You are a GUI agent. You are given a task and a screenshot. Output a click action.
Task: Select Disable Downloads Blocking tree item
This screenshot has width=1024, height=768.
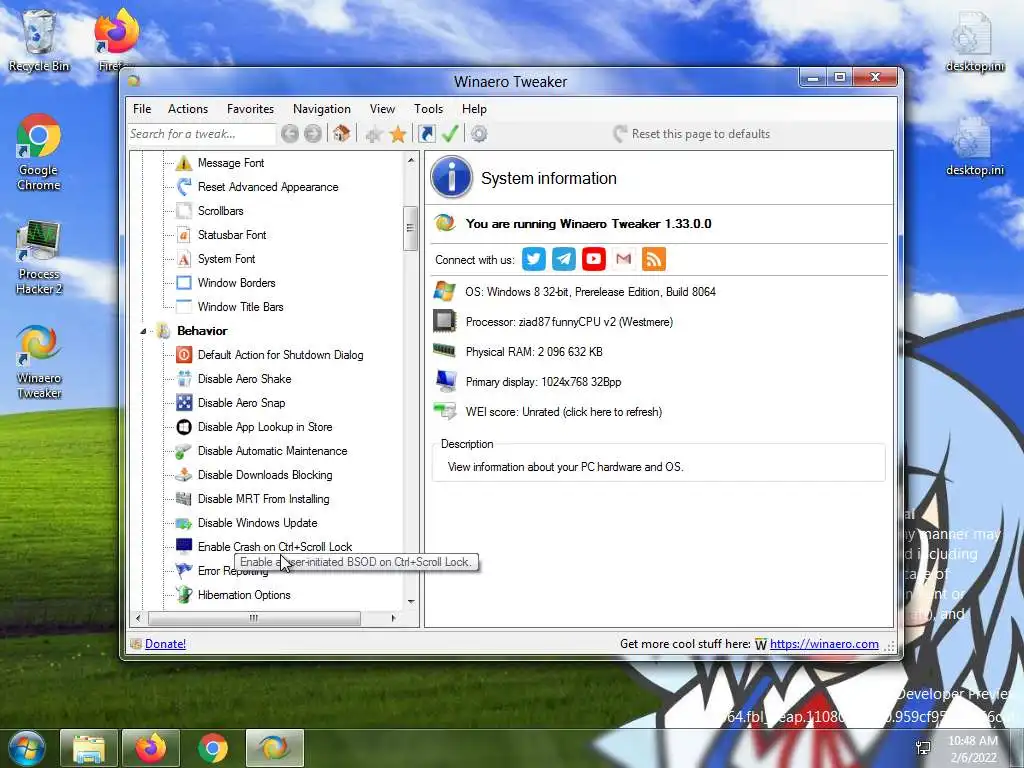pyautogui.click(x=264, y=475)
